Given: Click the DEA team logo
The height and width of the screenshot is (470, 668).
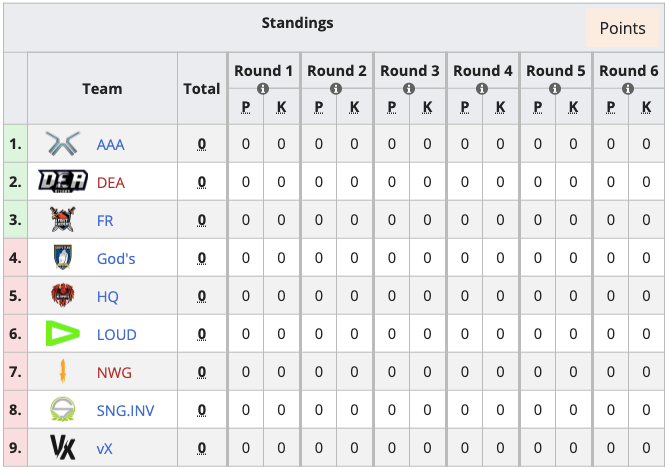Looking at the screenshot, I should pyautogui.click(x=63, y=181).
